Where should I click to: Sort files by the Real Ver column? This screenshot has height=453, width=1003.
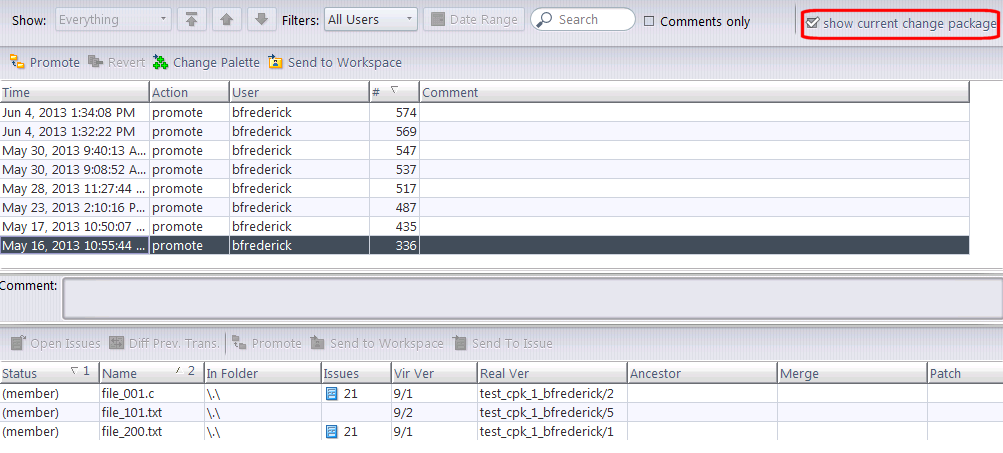coord(551,373)
